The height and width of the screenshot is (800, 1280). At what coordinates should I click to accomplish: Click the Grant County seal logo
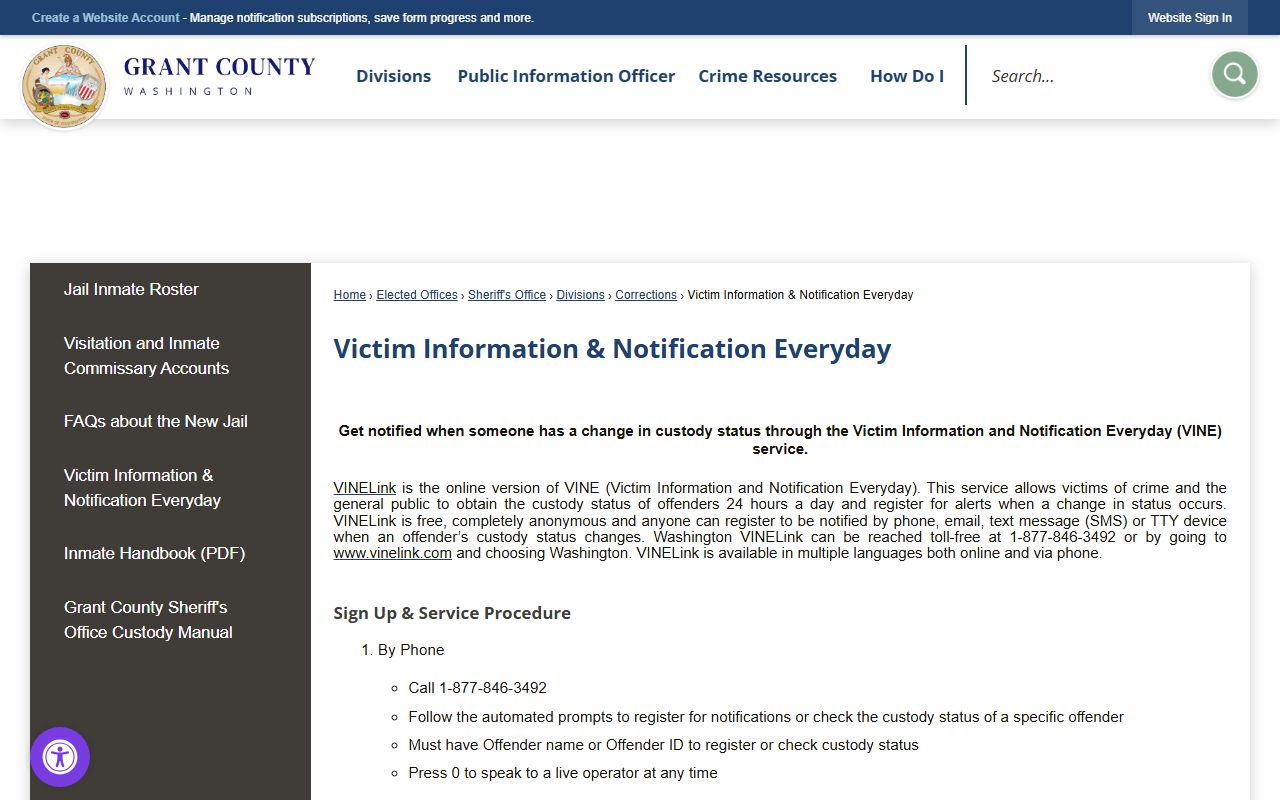(64, 87)
